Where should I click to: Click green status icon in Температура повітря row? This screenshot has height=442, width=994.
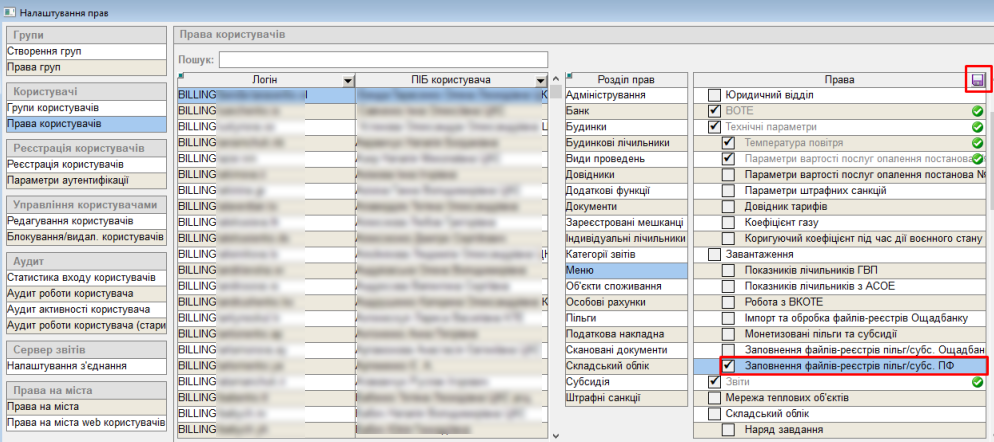coord(977,143)
